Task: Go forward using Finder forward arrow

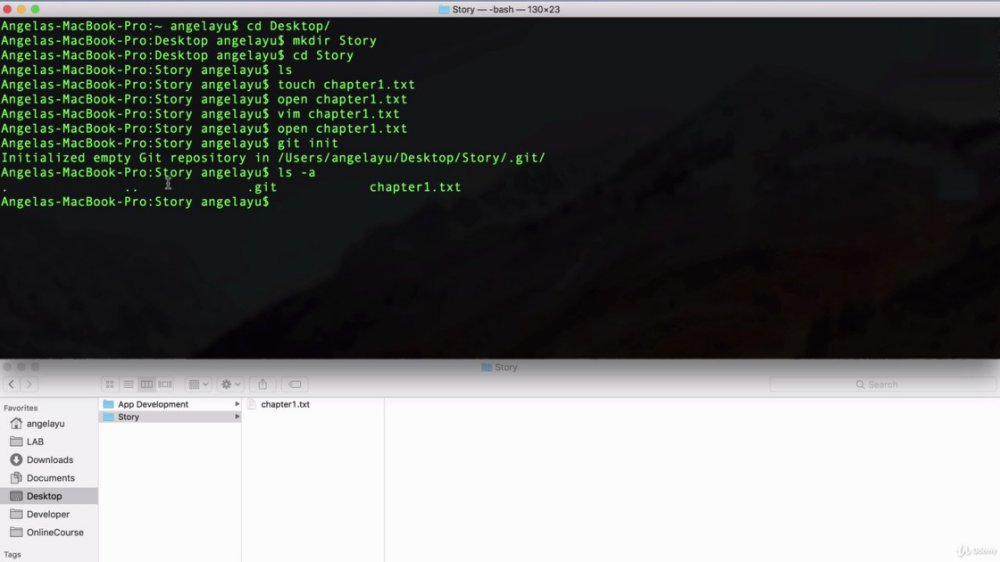Action: tap(29, 384)
